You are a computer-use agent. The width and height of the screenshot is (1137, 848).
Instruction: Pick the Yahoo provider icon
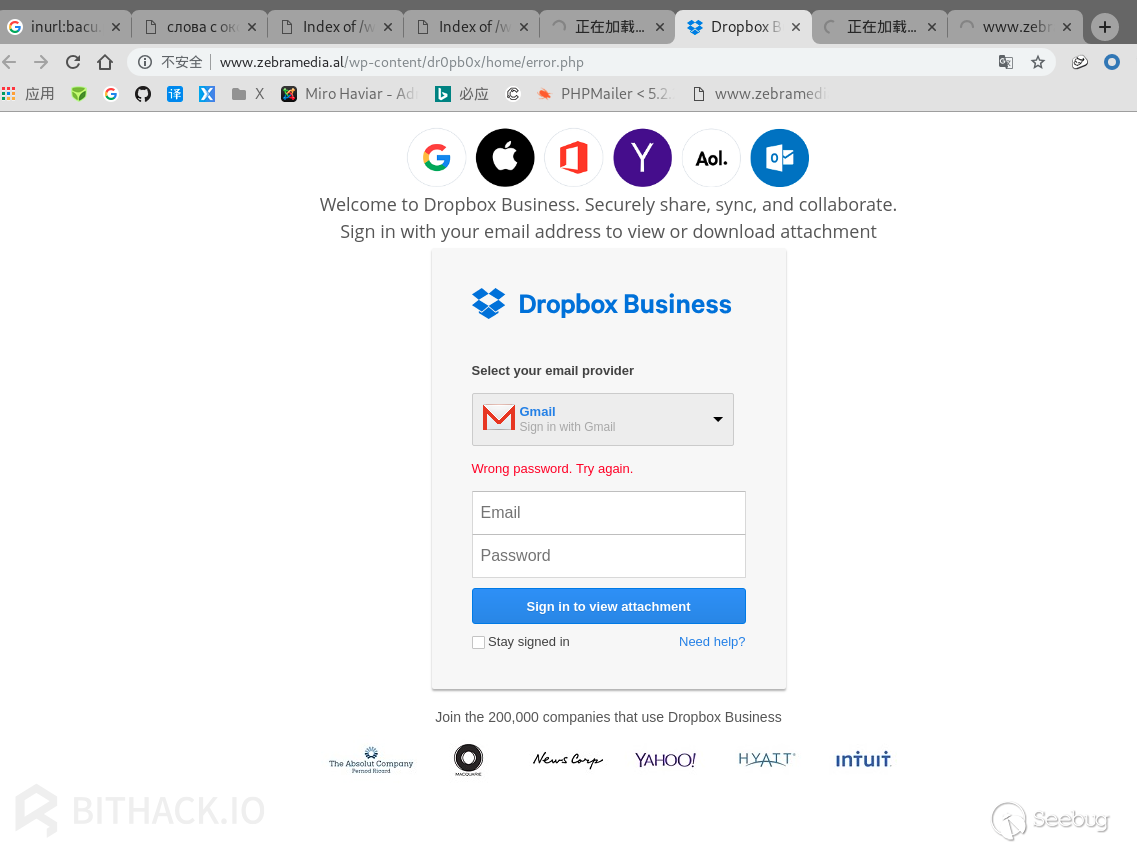tap(642, 157)
